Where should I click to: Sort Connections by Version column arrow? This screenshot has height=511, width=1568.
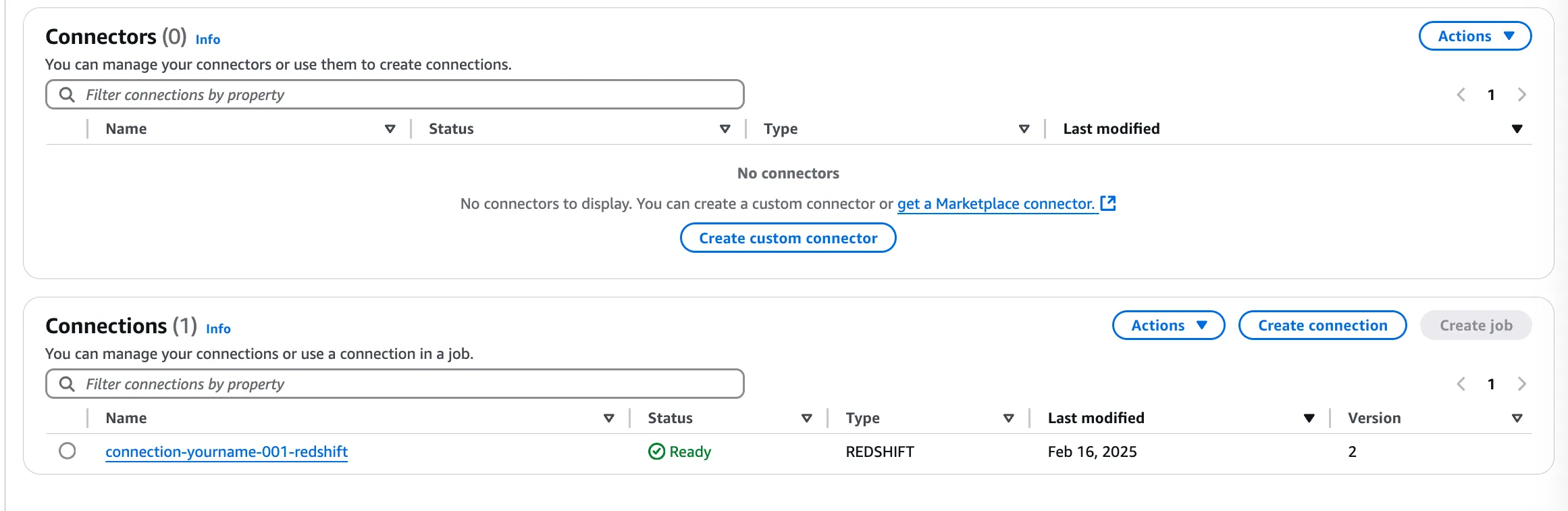tap(1517, 418)
